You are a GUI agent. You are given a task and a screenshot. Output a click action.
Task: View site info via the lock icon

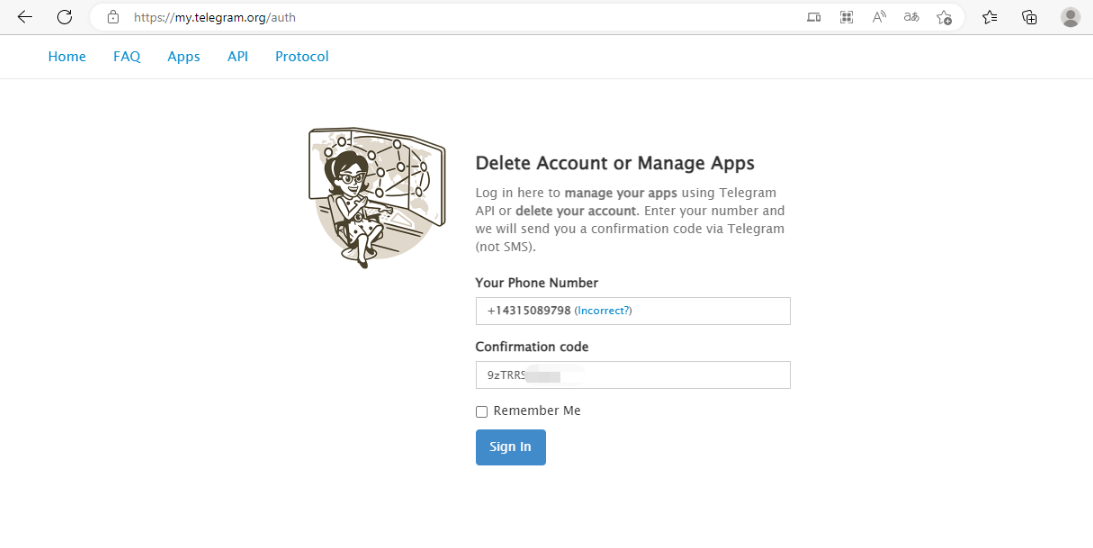point(113,17)
